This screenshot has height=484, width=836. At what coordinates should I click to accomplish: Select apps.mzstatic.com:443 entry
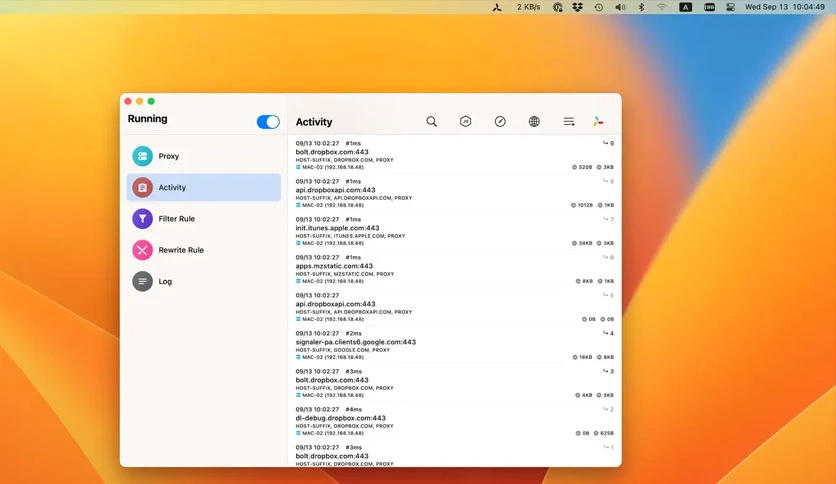[x=454, y=269]
